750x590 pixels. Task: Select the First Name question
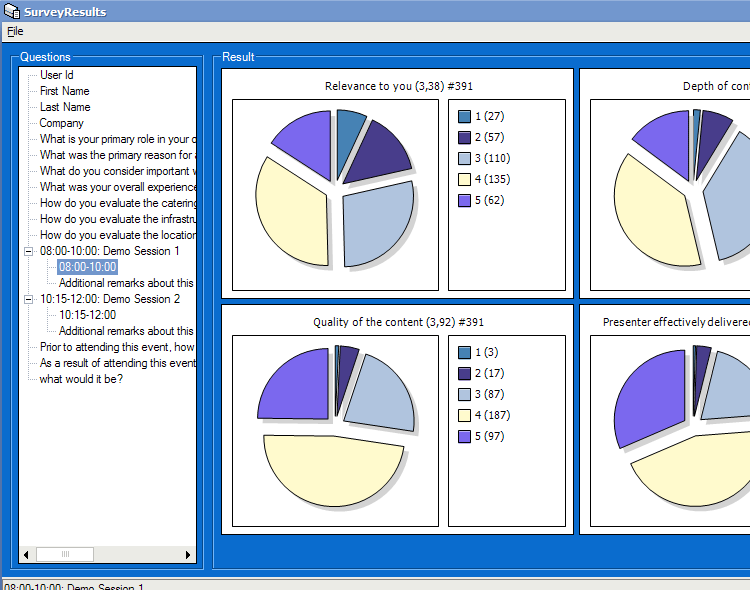coord(65,91)
